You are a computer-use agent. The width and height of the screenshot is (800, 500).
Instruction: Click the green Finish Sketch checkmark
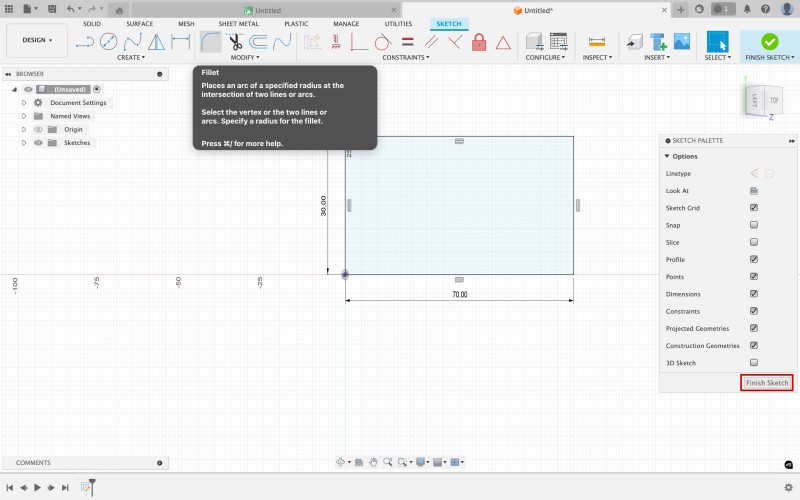769,42
